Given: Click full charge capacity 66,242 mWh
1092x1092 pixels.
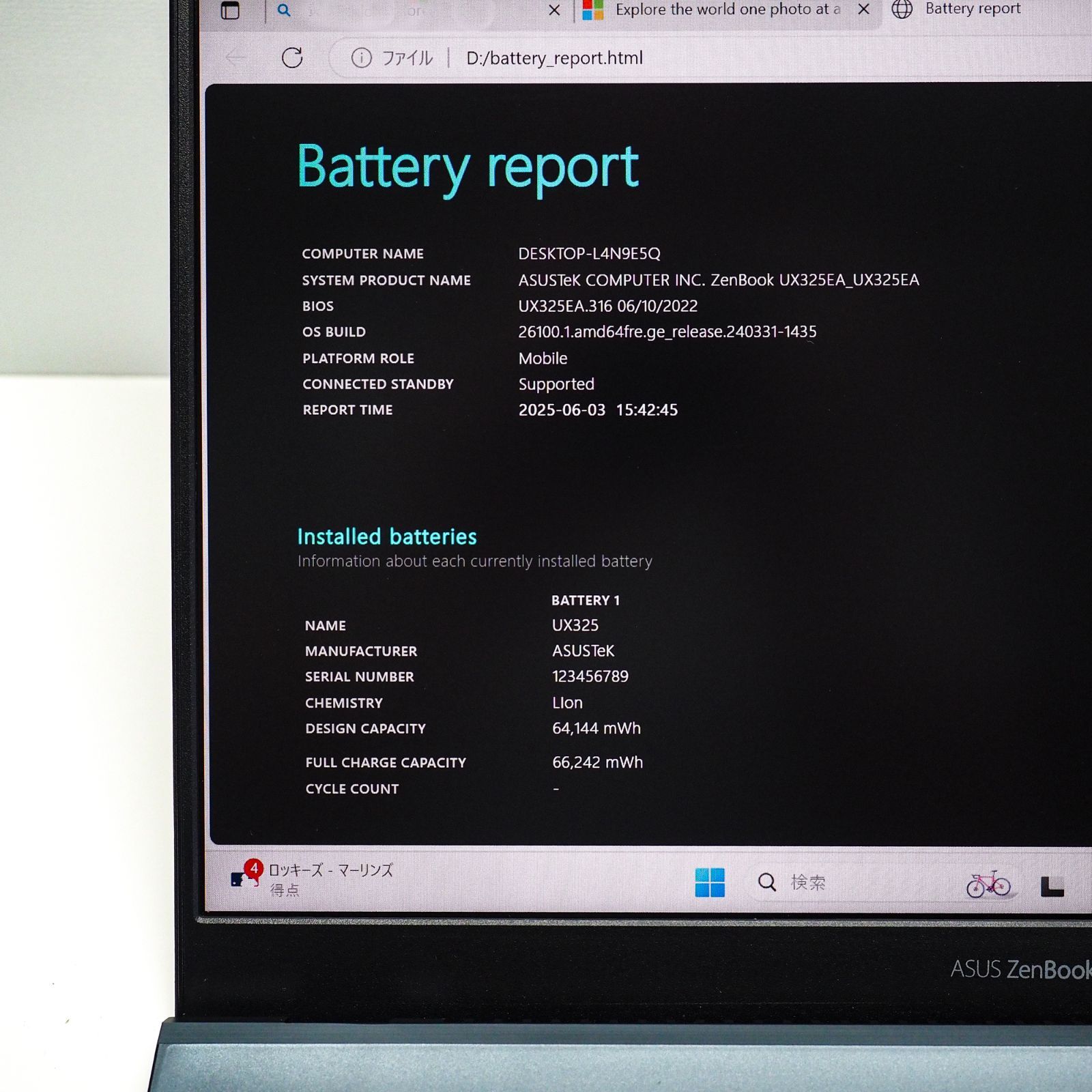Looking at the screenshot, I should point(597,762).
